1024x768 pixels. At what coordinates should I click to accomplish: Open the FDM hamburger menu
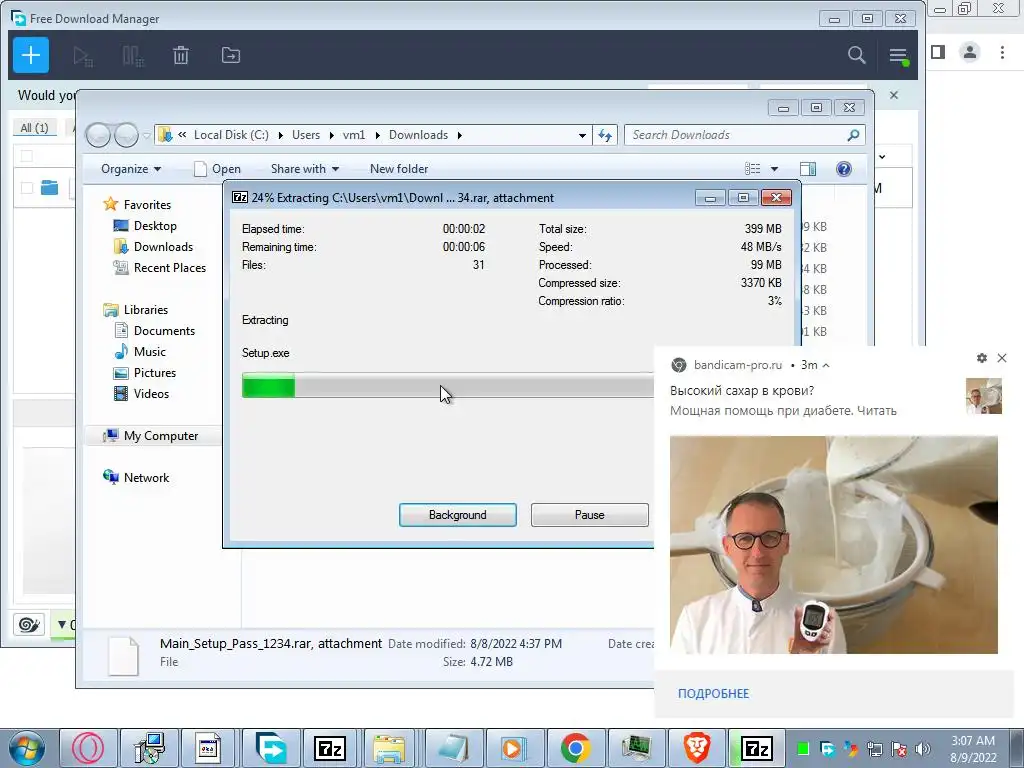[x=899, y=56]
